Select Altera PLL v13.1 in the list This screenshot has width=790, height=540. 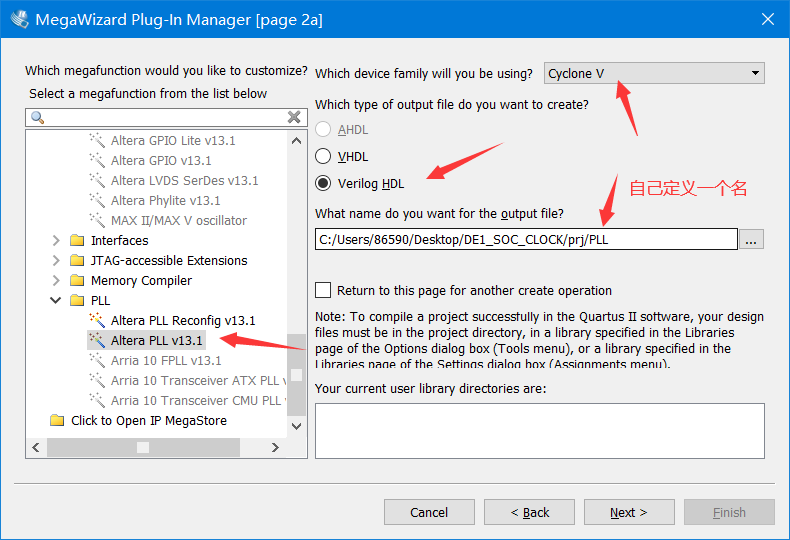point(157,341)
